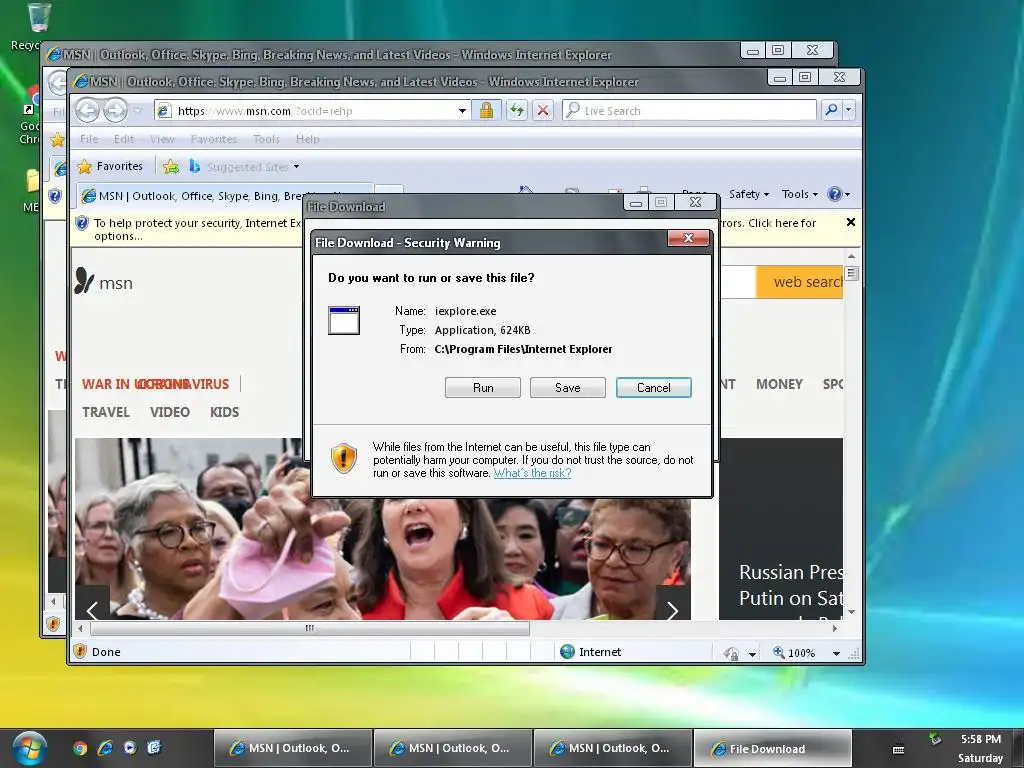
Task: Open the Windows Start orb
Action: pyautogui.click(x=29, y=748)
